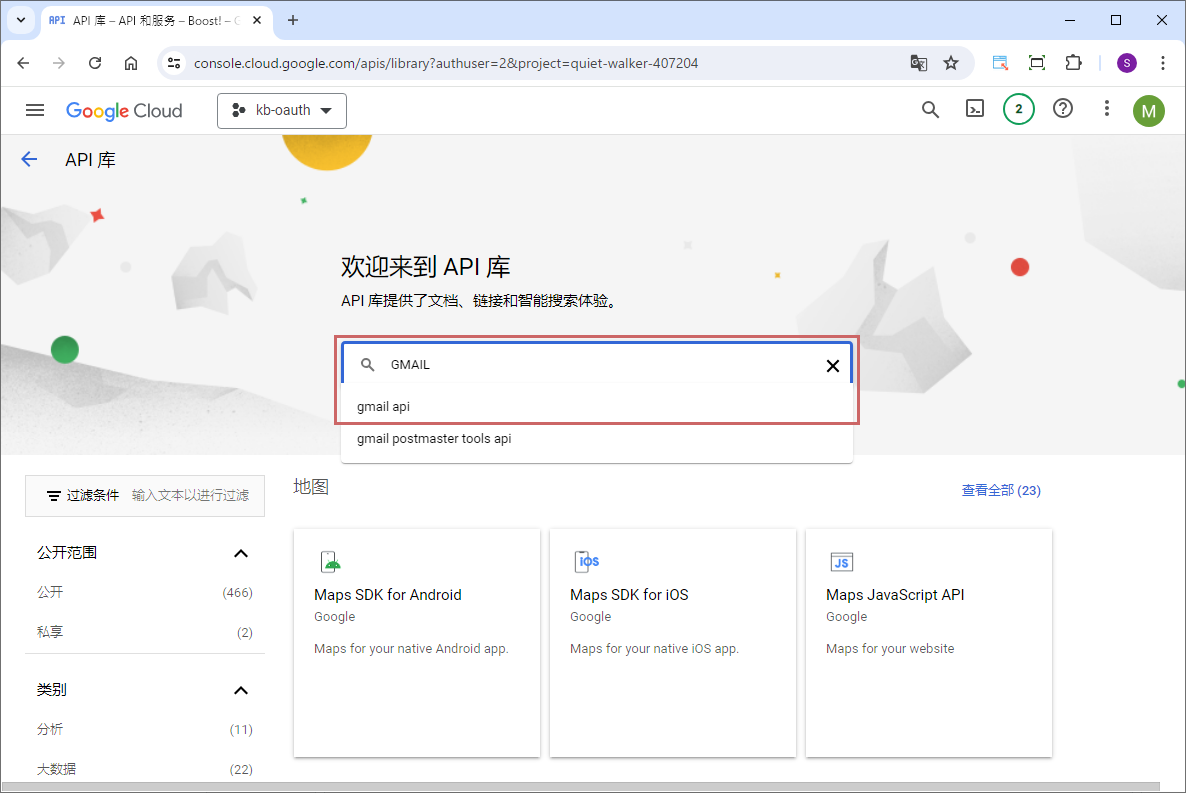Click the help question mark icon
1186x793 pixels.
point(1063,110)
